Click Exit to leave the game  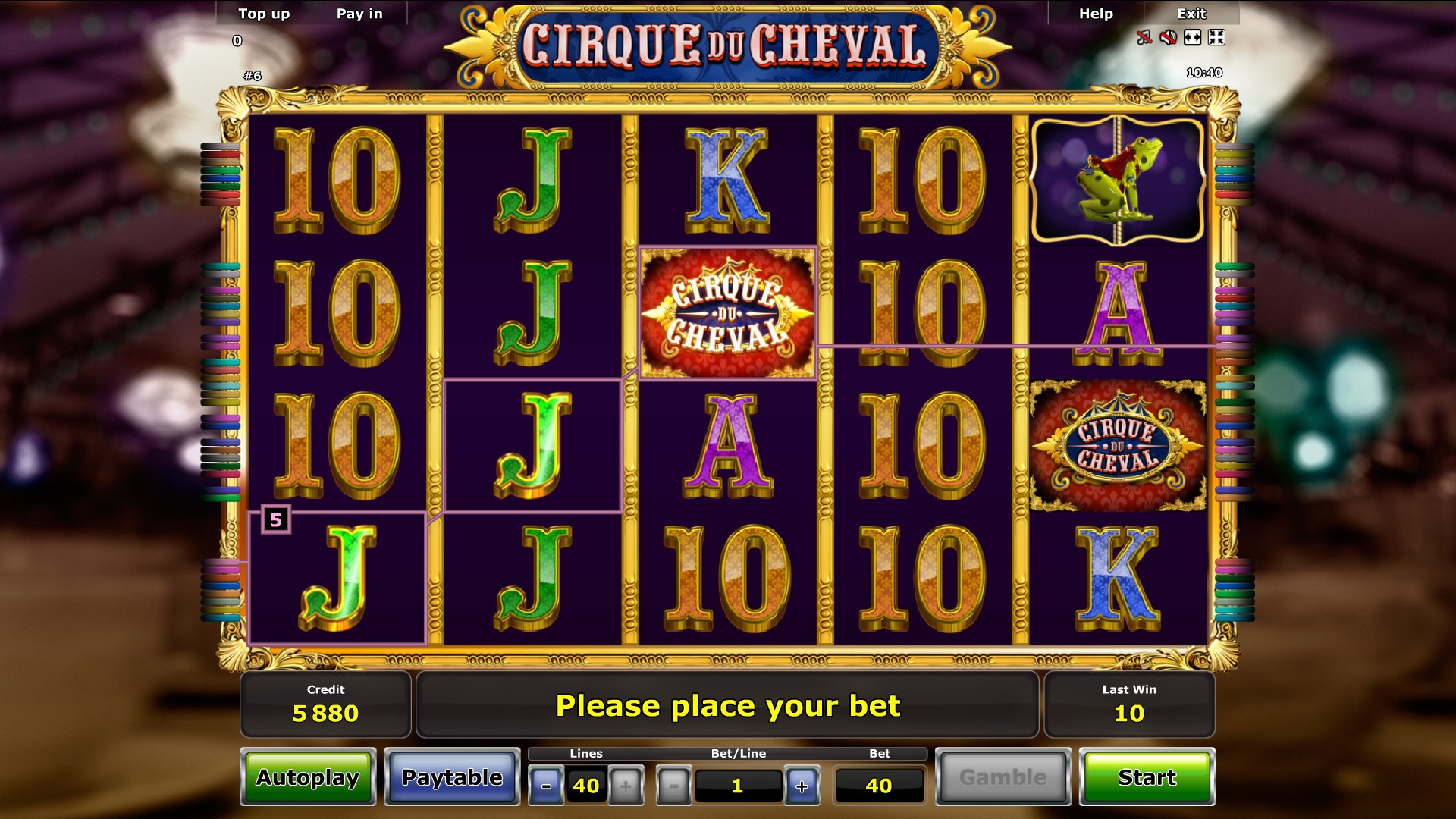tap(1191, 14)
